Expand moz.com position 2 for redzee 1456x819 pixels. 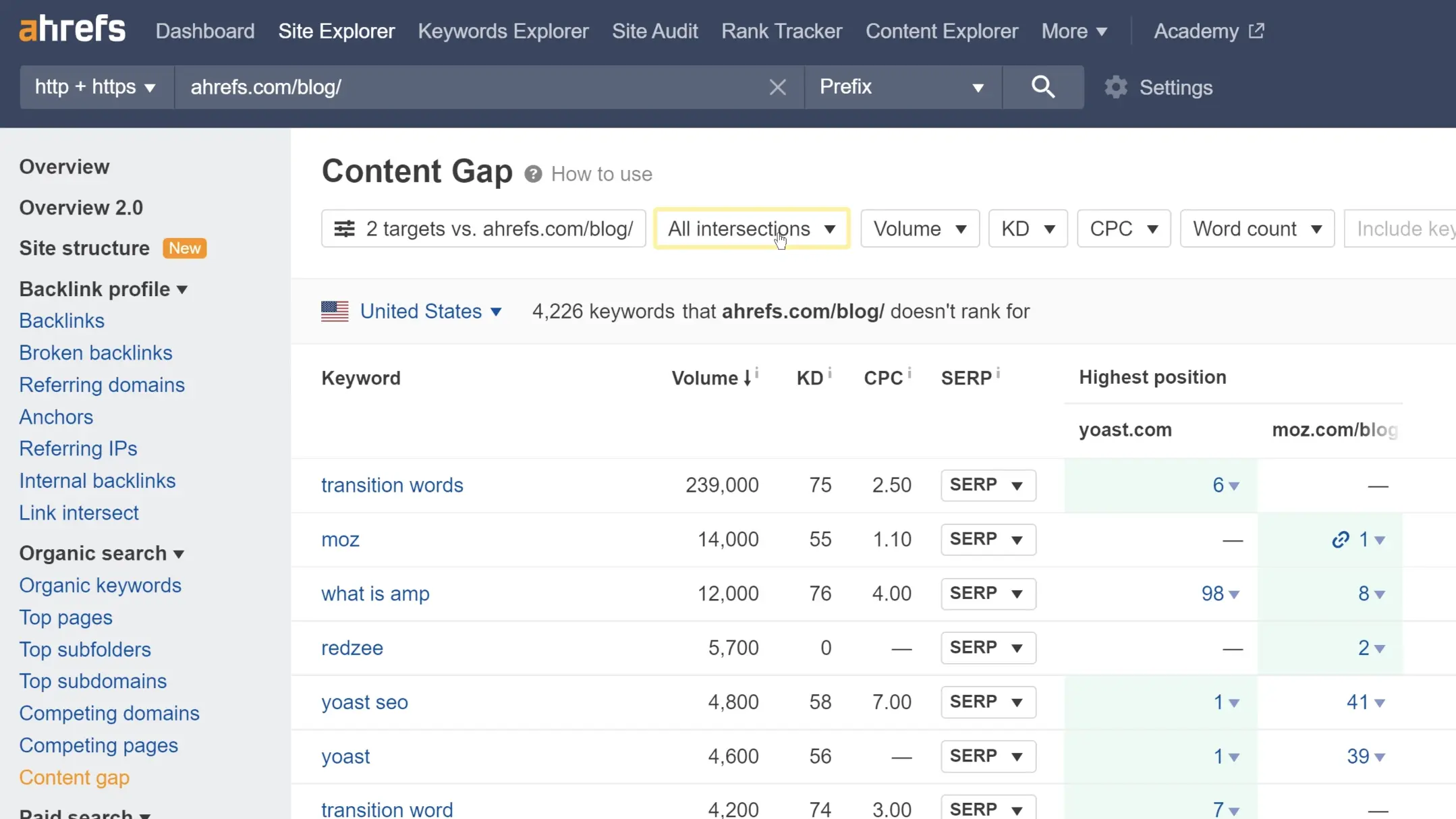click(1371, 648)
